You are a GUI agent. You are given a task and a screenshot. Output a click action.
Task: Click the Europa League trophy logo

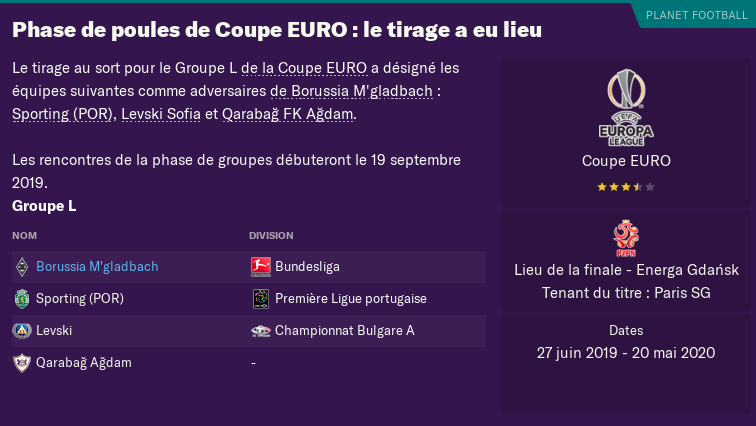626,108
